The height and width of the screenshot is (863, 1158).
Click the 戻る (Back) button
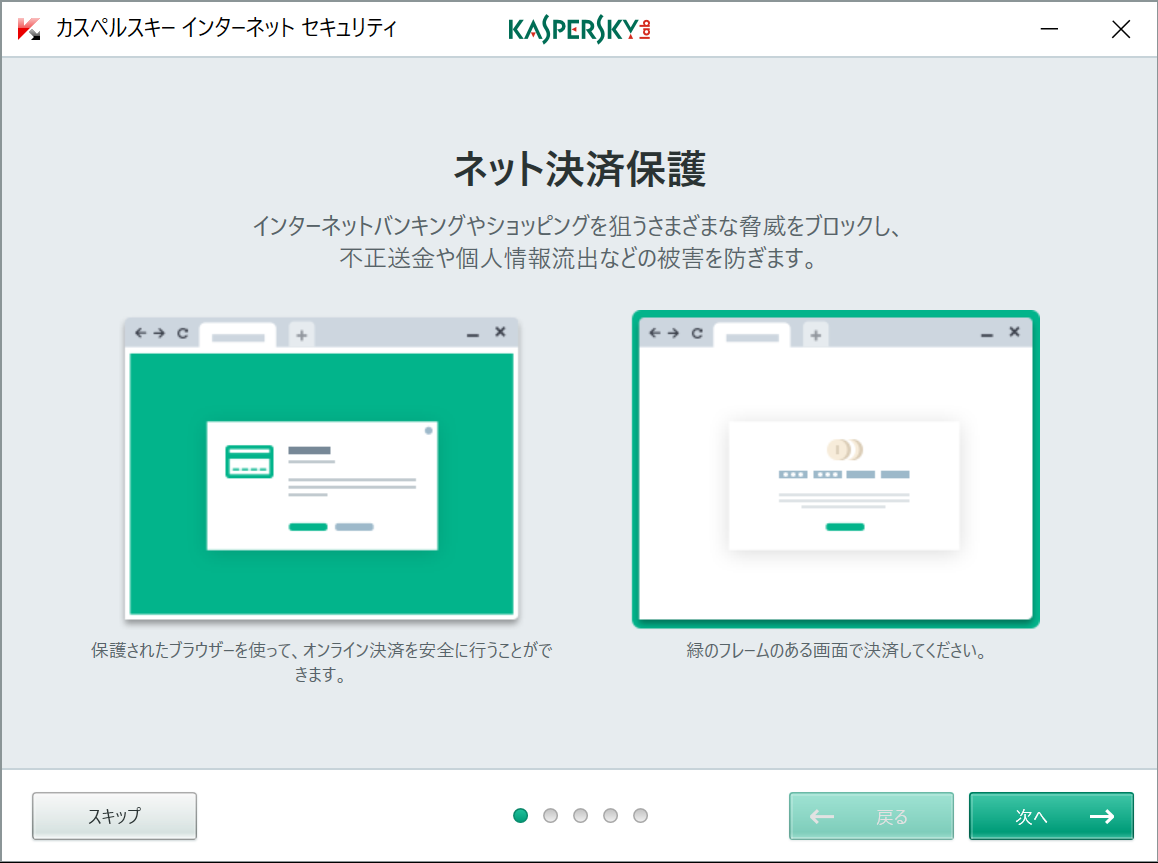(871, 816)
